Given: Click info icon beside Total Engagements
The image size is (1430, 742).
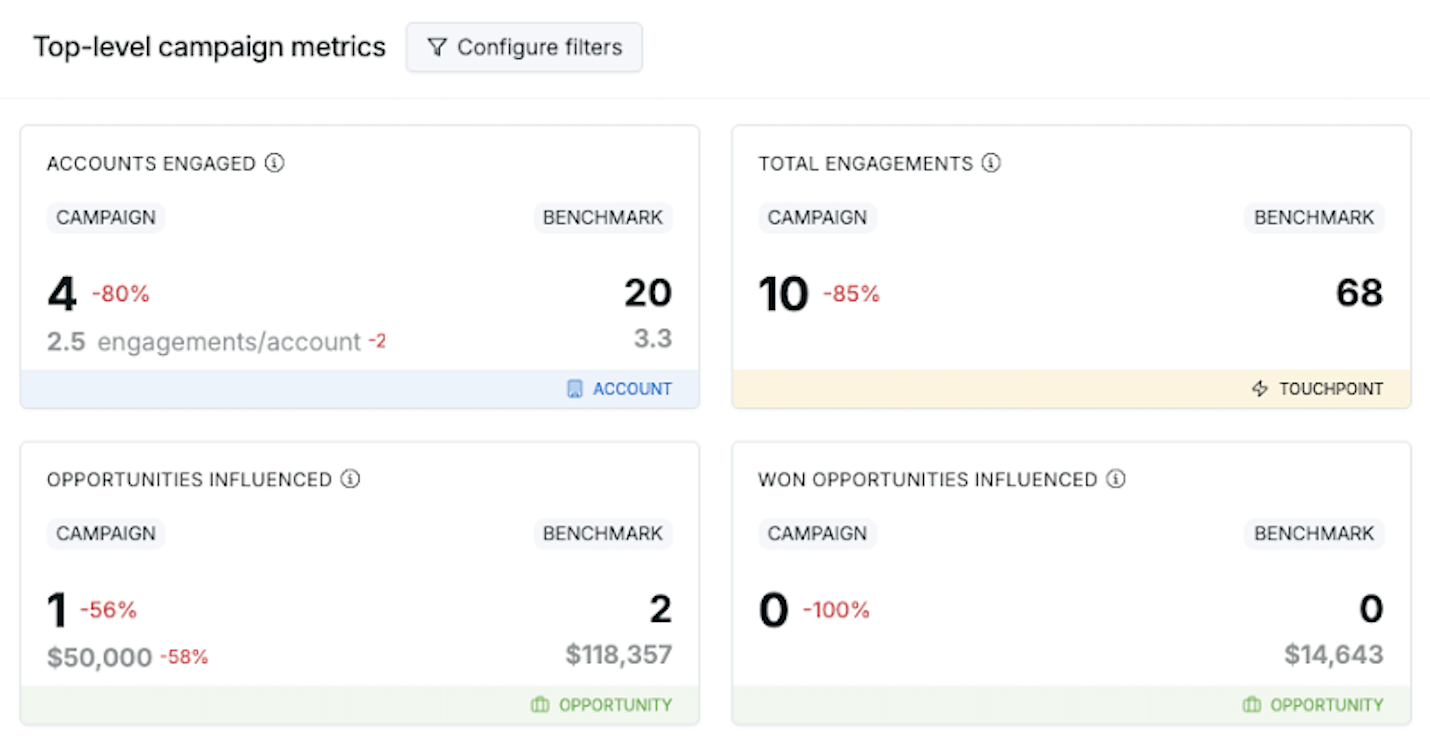Looking at the screenshot, I should coord(991,163).
